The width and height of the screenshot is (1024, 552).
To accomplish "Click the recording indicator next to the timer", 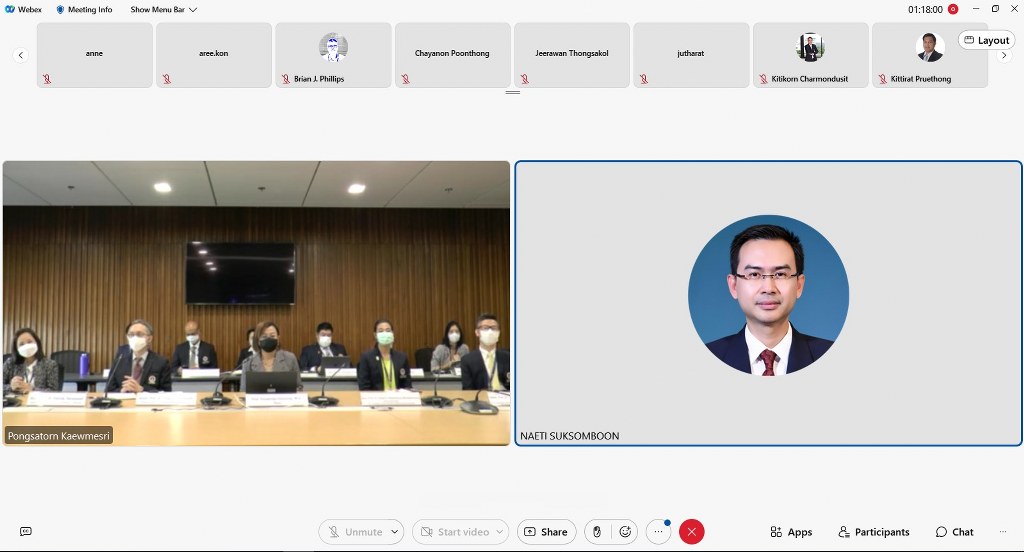I will coord(953,9).
